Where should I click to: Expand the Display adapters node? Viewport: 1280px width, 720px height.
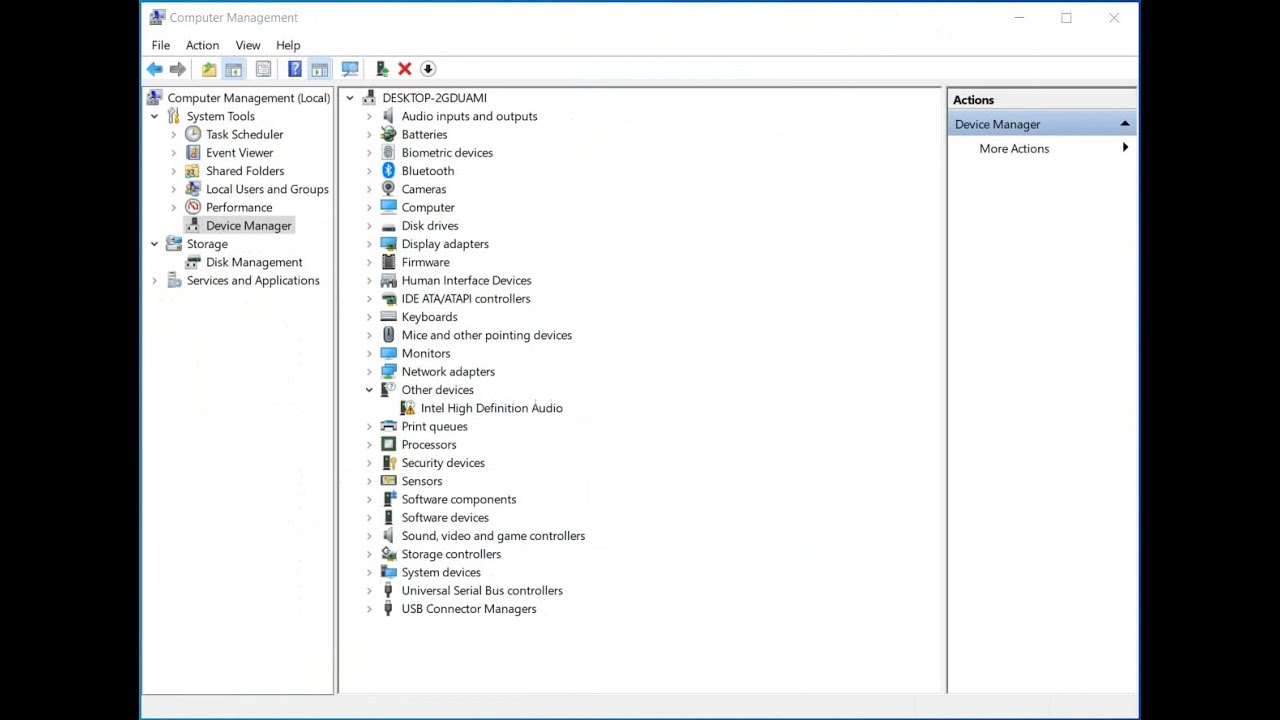click(x=369, y=244)
